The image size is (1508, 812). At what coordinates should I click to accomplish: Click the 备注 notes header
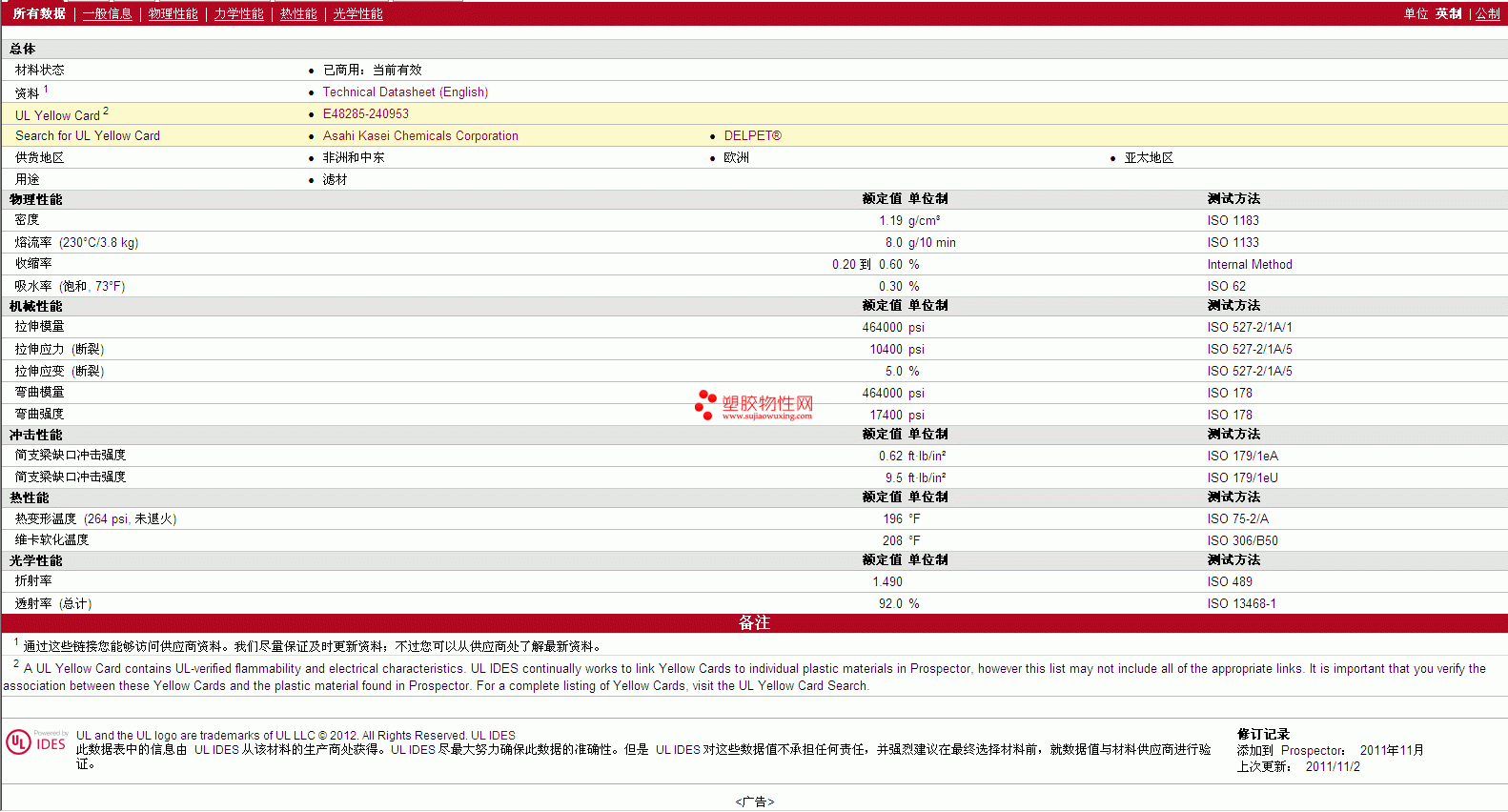point(754,622)
